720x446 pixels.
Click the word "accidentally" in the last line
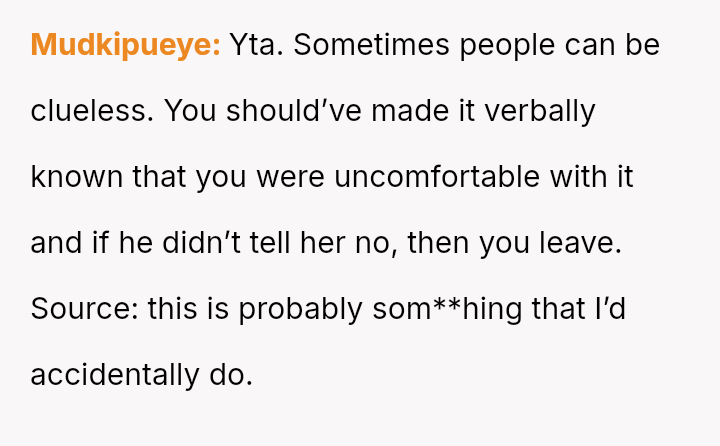coord(115,375)
